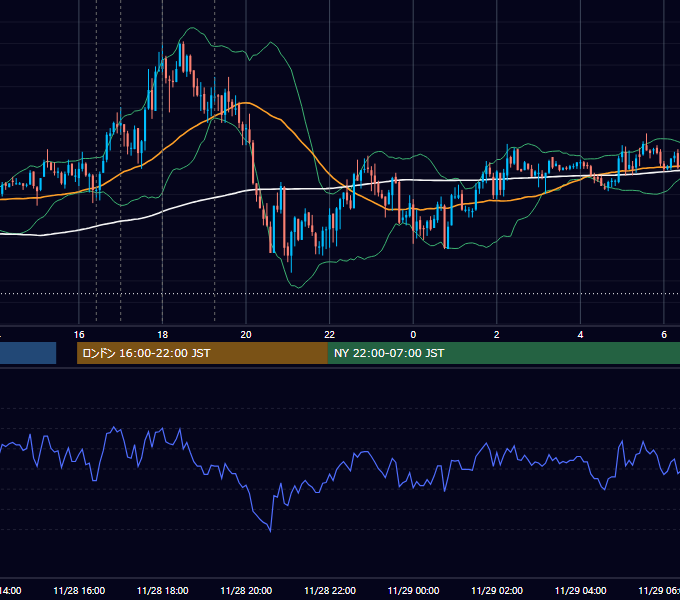The image size is (680, 600).
Task: Click the 11/28 18:00 date label
Action: [x=163, y=590]
